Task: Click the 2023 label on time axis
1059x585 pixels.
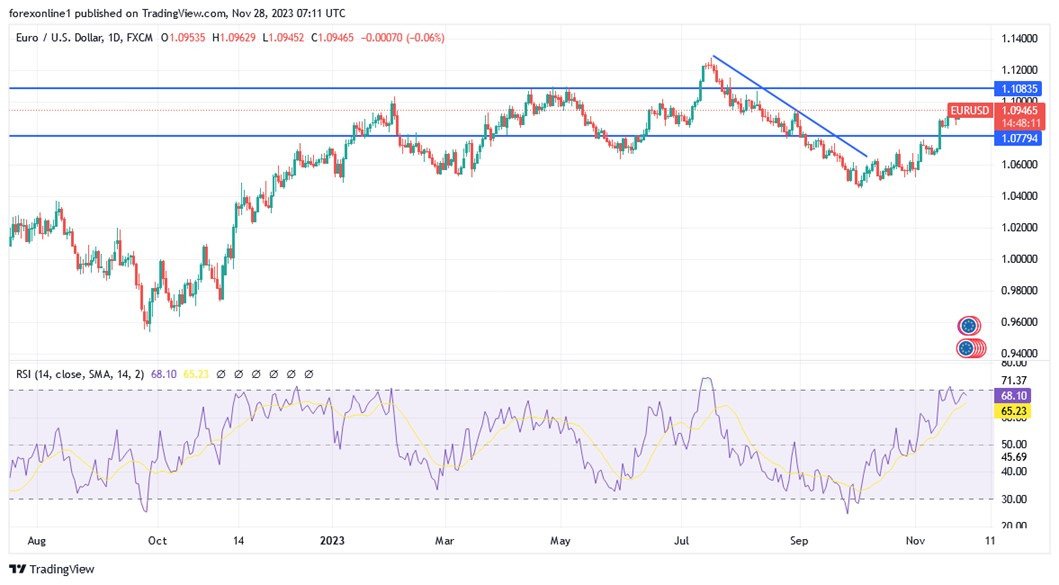Action: pyautogui.click(x=332, y=540)
